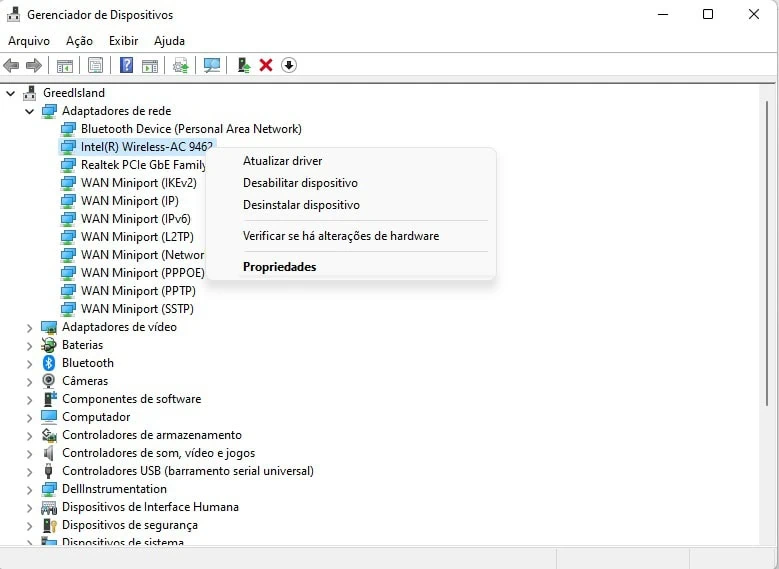The width and height of the screenshot is (779, 569).
Task: Expand the Adaptadores de vídeo category
Action: pos(30,328)
